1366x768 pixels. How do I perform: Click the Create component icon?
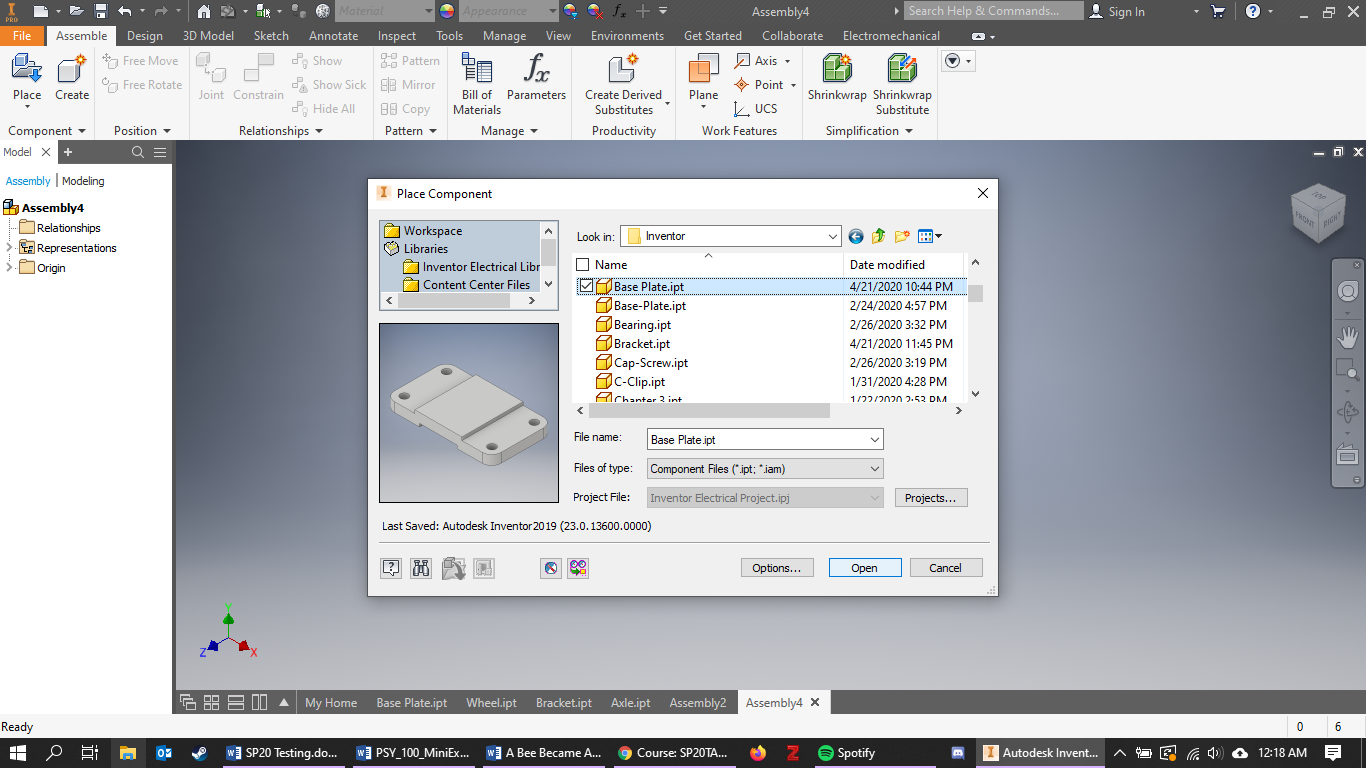71,70
